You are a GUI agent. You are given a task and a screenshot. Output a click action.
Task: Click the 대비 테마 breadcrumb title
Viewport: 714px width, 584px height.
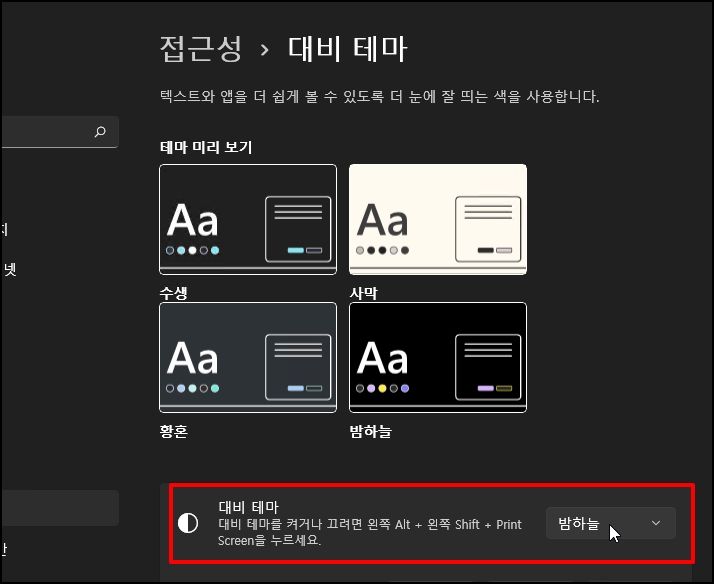[x=348, y=49]
